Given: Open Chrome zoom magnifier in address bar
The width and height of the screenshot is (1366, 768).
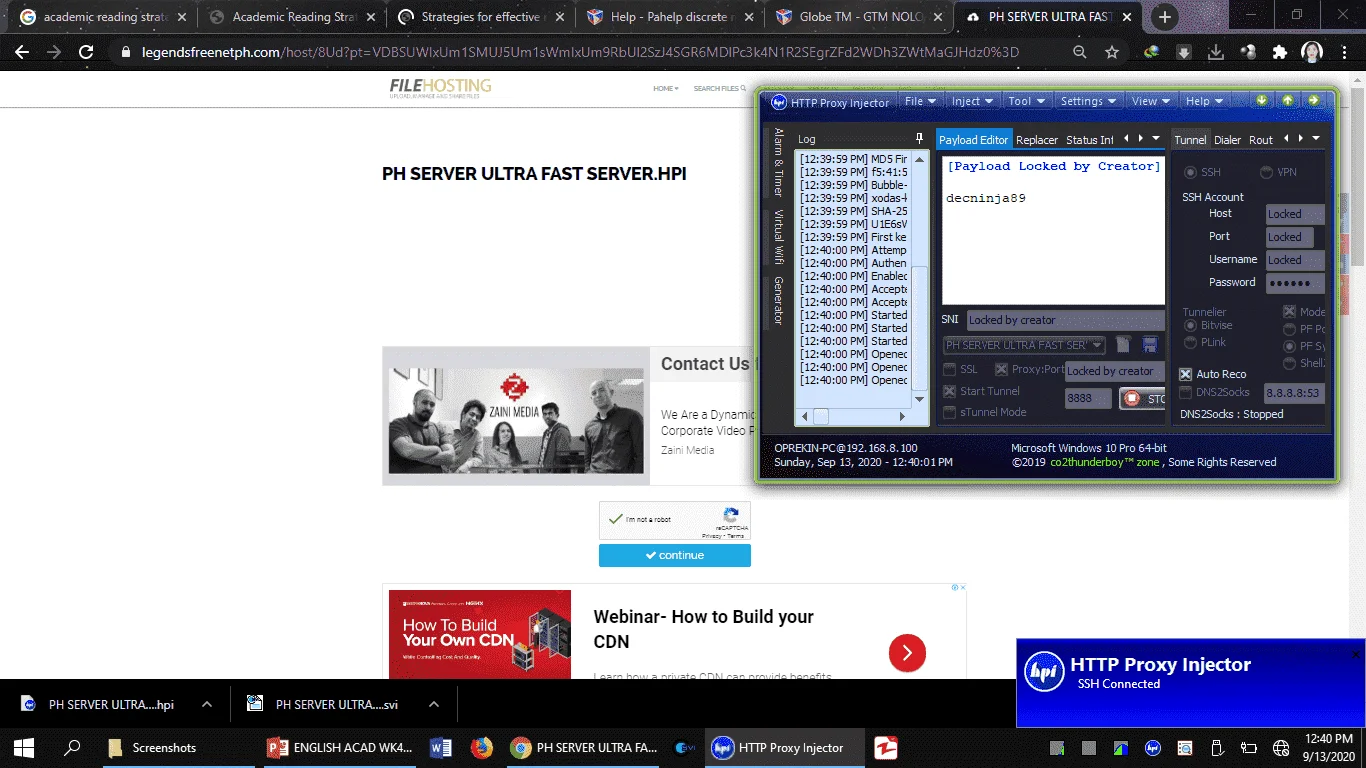Looking at the screenshot, I should (1079, 52).
